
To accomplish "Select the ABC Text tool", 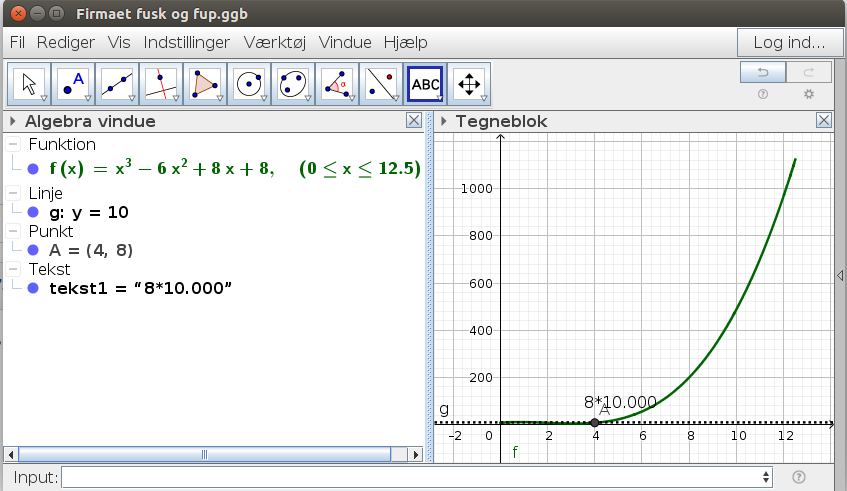I will coord(425,84).
